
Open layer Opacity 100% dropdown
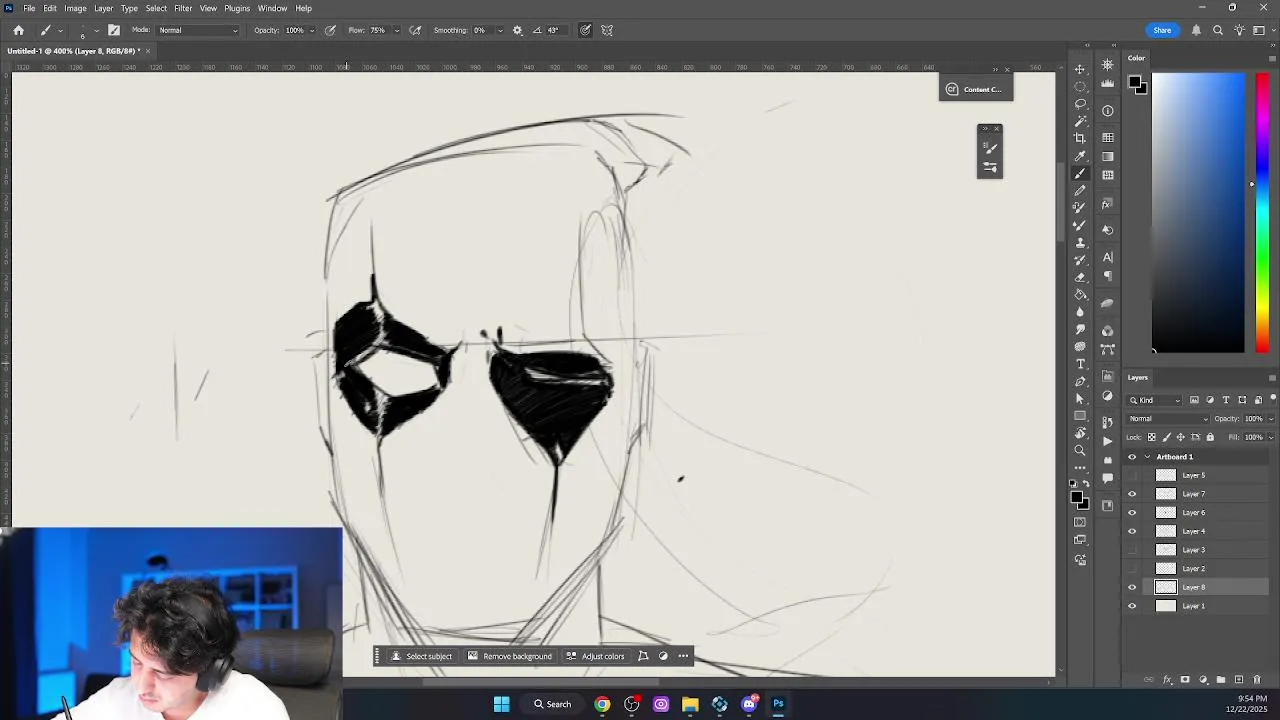1271,419
